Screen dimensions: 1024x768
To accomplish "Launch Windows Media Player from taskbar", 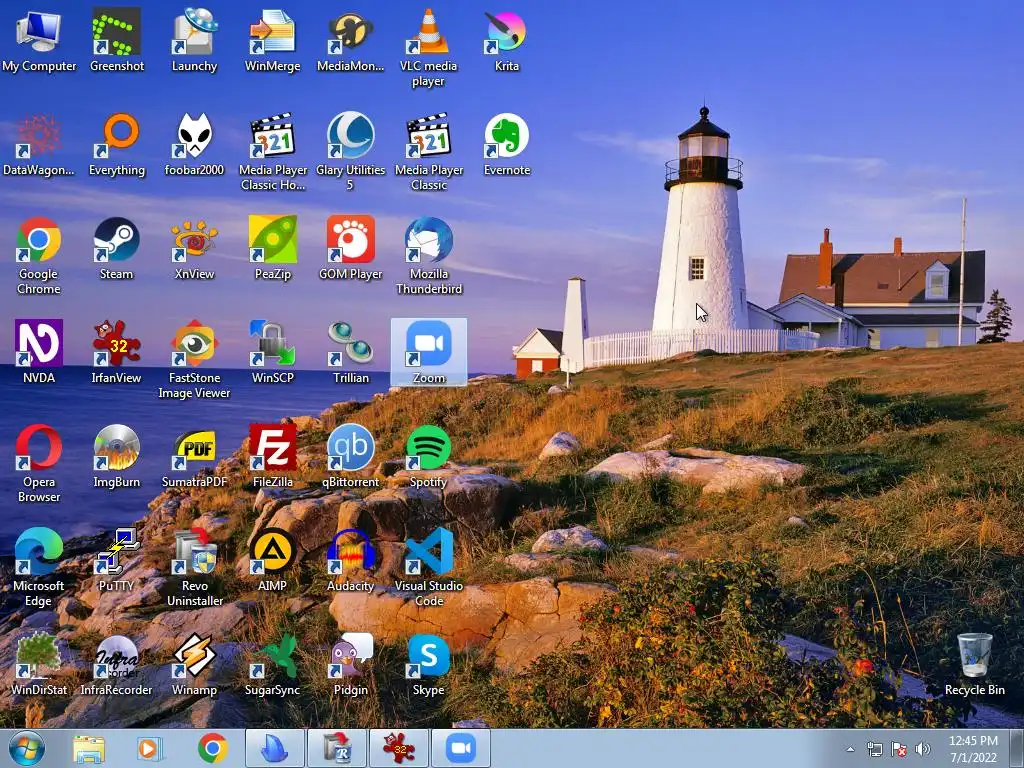I will click(x=150, y=749).
